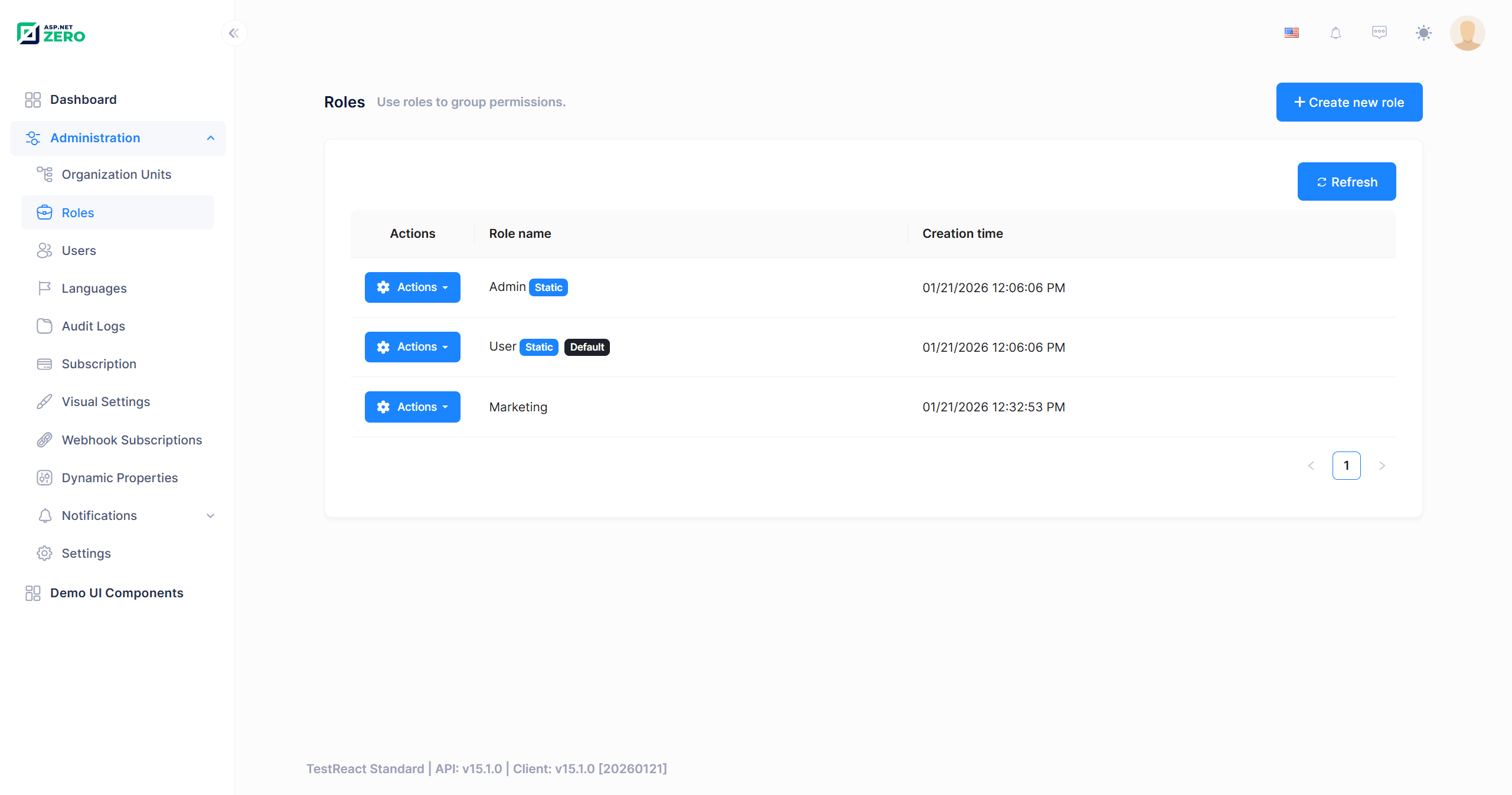The height and width of the screenshot is (795, 1512).
Task: Collapse the sidebar with double-chevron toggle
Action: (x=234, y=33)
